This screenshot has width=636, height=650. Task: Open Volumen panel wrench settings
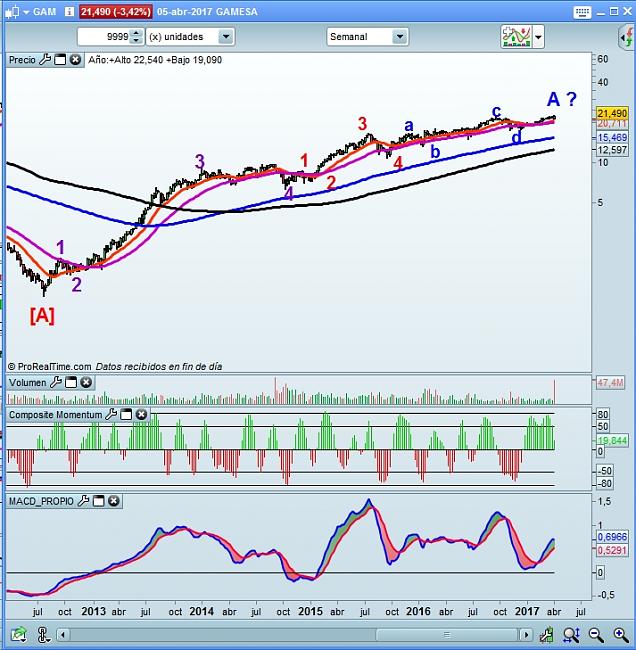click(56, 382)
